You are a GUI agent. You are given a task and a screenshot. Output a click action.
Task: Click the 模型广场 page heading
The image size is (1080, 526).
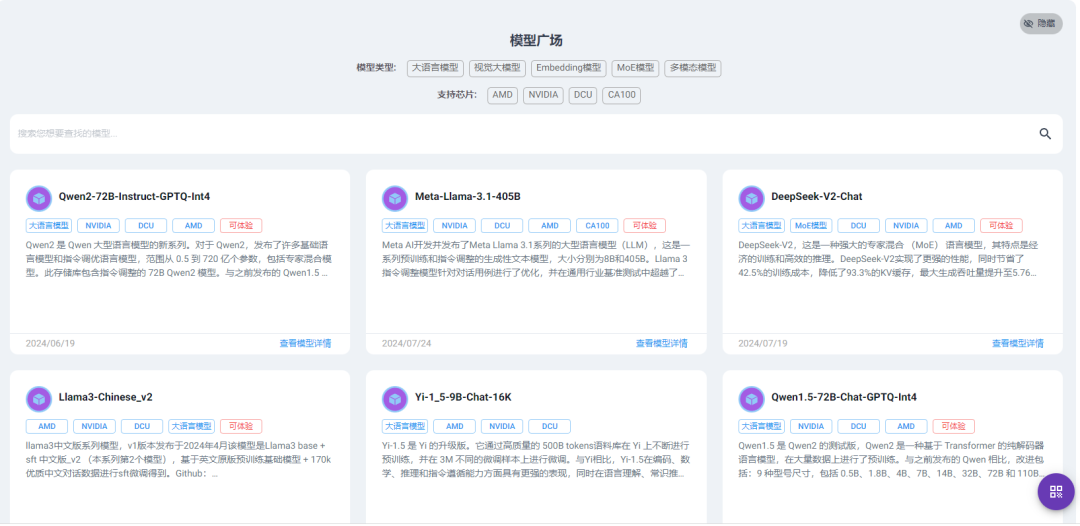pos(536,41)
